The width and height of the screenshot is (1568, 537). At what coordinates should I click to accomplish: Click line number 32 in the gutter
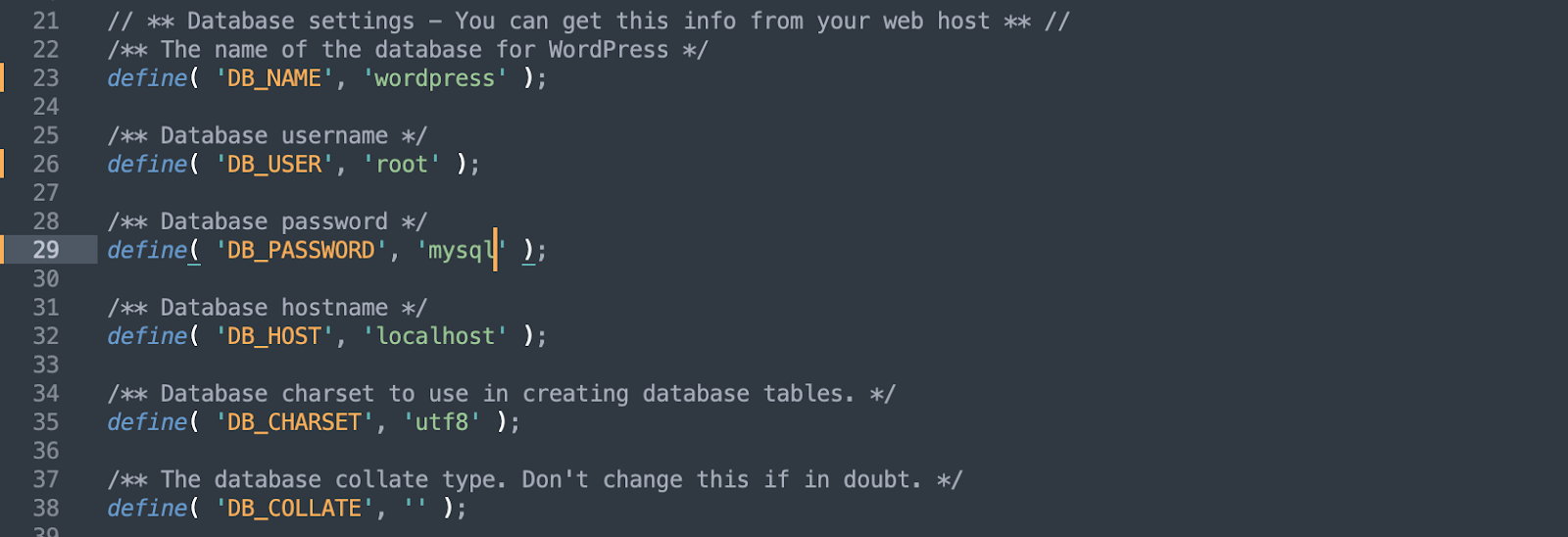coord(46,336)
